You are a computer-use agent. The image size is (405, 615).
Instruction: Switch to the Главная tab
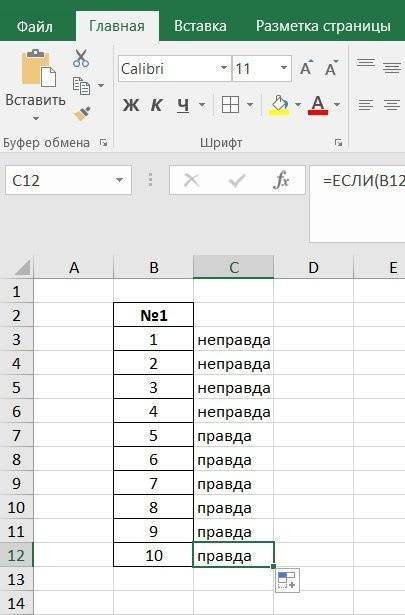click(x=117, y=26)
